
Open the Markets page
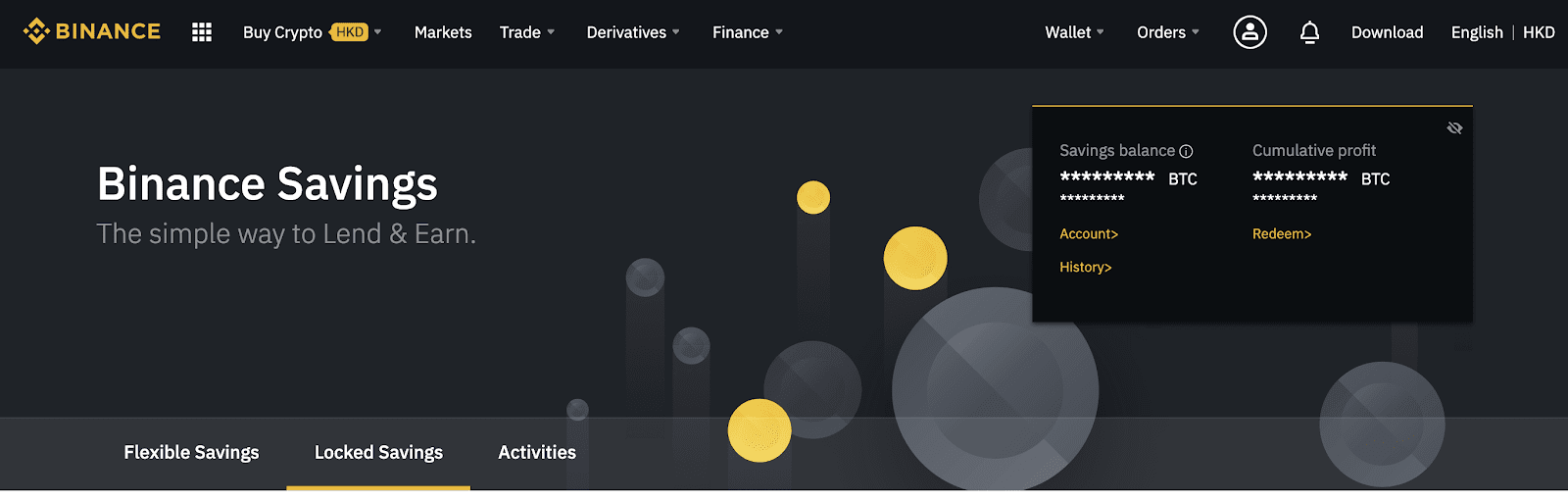pyautogui.click(x=443, y=32)
